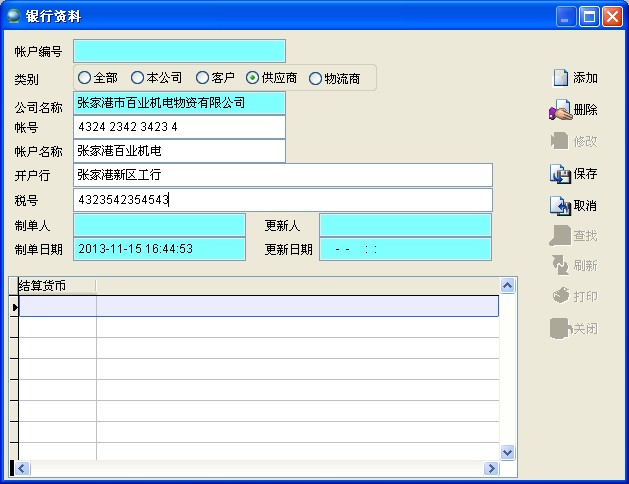
Task: Select the 物流商 radio option
Action: point(316,78)
